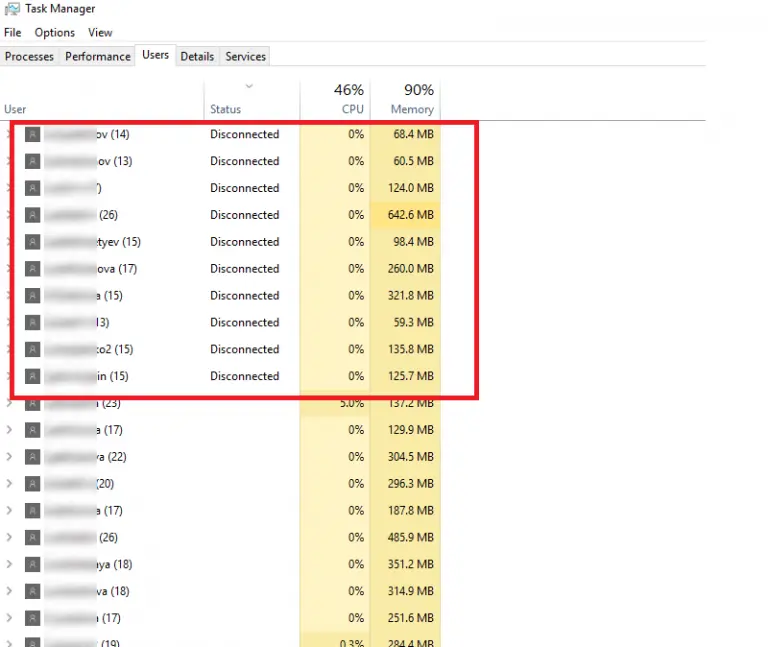
Task: Click the user icon in the 68.4 MB row
Action: click(32, 134)
